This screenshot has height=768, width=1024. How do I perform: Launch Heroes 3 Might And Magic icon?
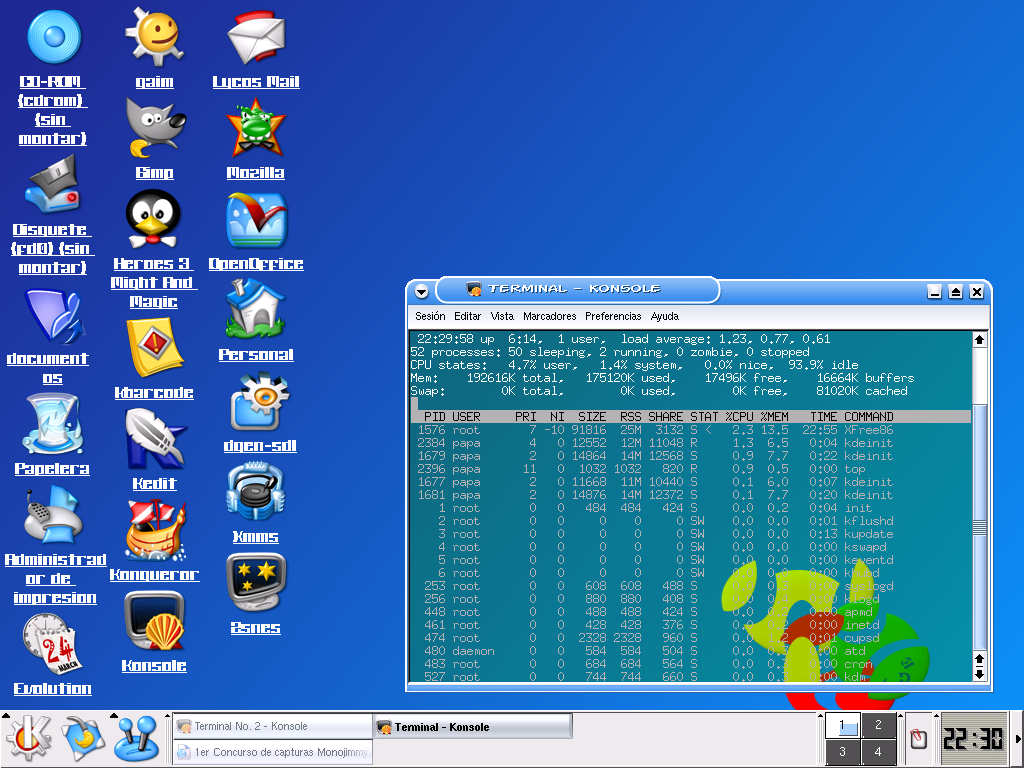click(x=153, y=219)
